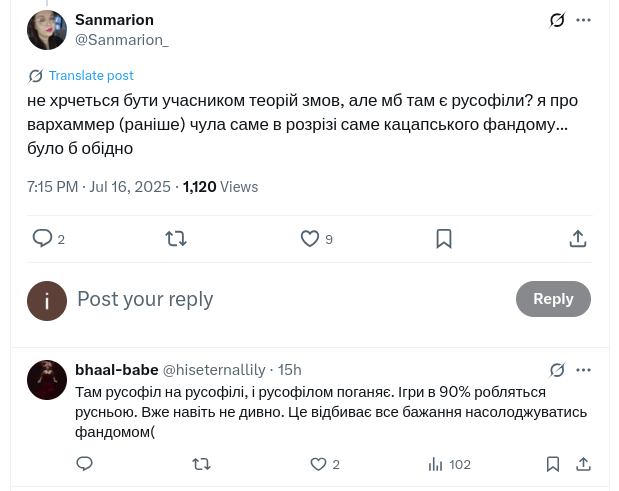Open bhaal-babe's profile avatar
This screenshot has width=619, height=491.
47,380
